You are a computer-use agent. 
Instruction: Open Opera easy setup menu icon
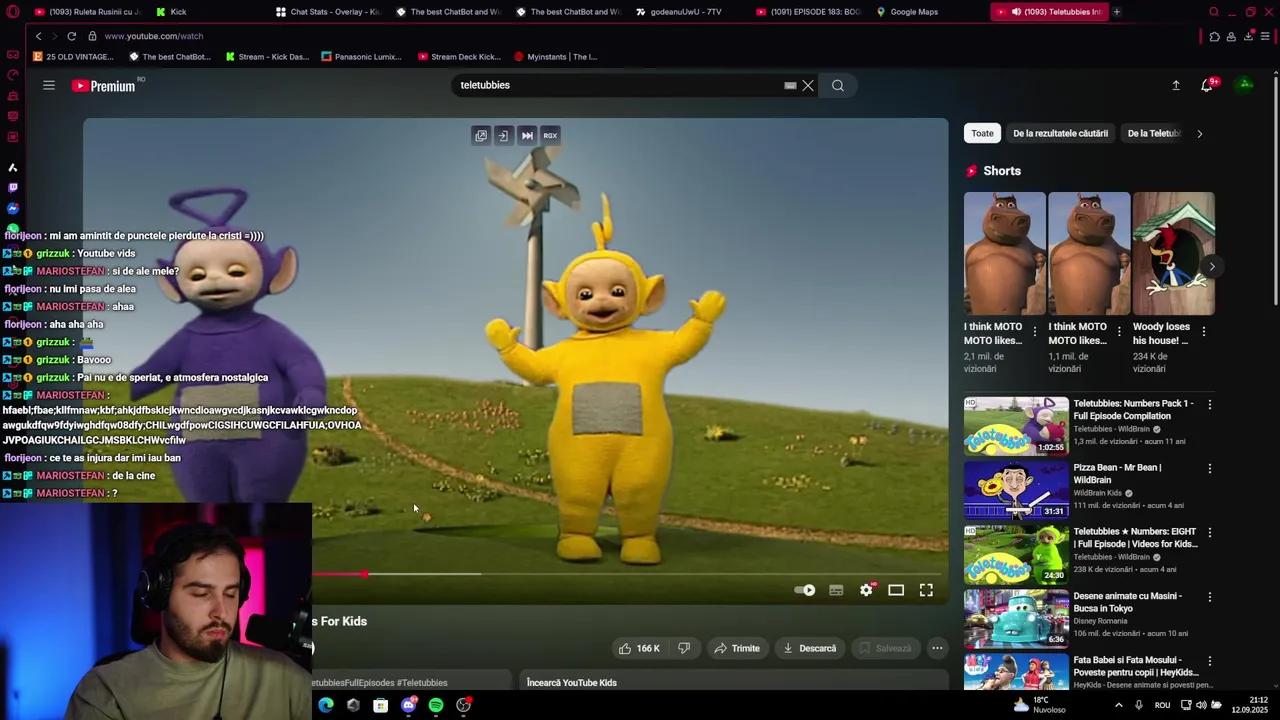pos(1265,36)
